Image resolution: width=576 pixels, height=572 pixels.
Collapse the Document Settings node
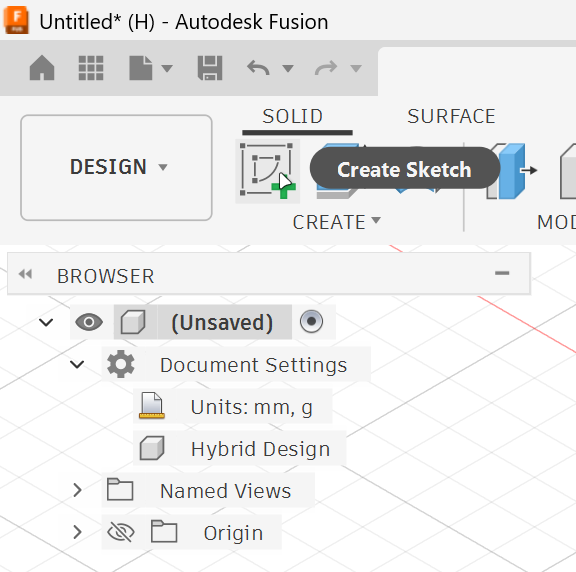click(77, 364)
